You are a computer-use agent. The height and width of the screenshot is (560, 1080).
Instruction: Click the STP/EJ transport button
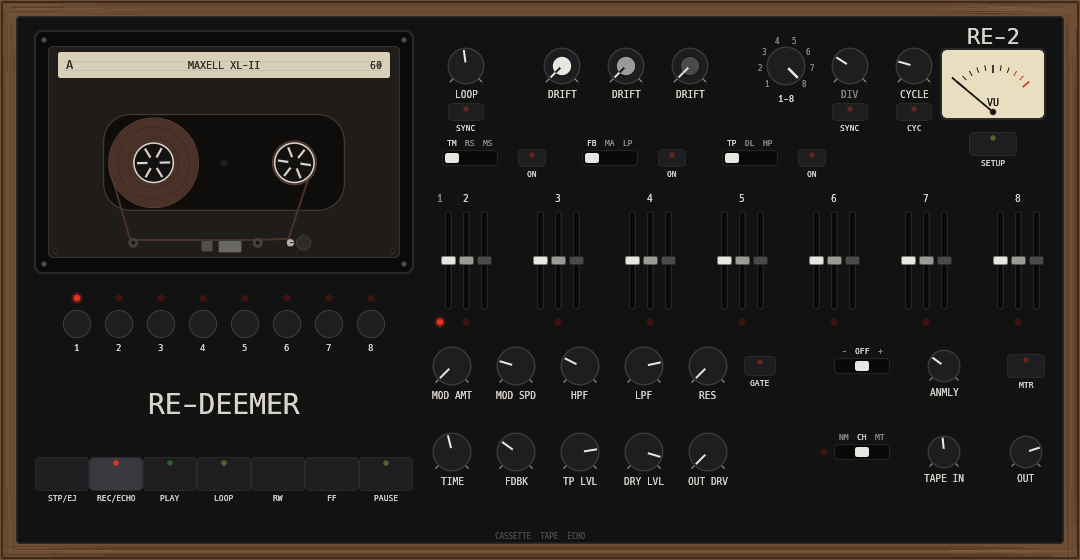[x=62, y=474]
